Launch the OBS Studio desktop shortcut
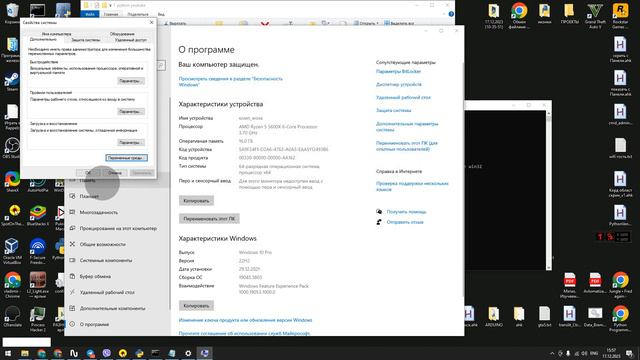The image size is (640, 360). click(x=12, y=148)
